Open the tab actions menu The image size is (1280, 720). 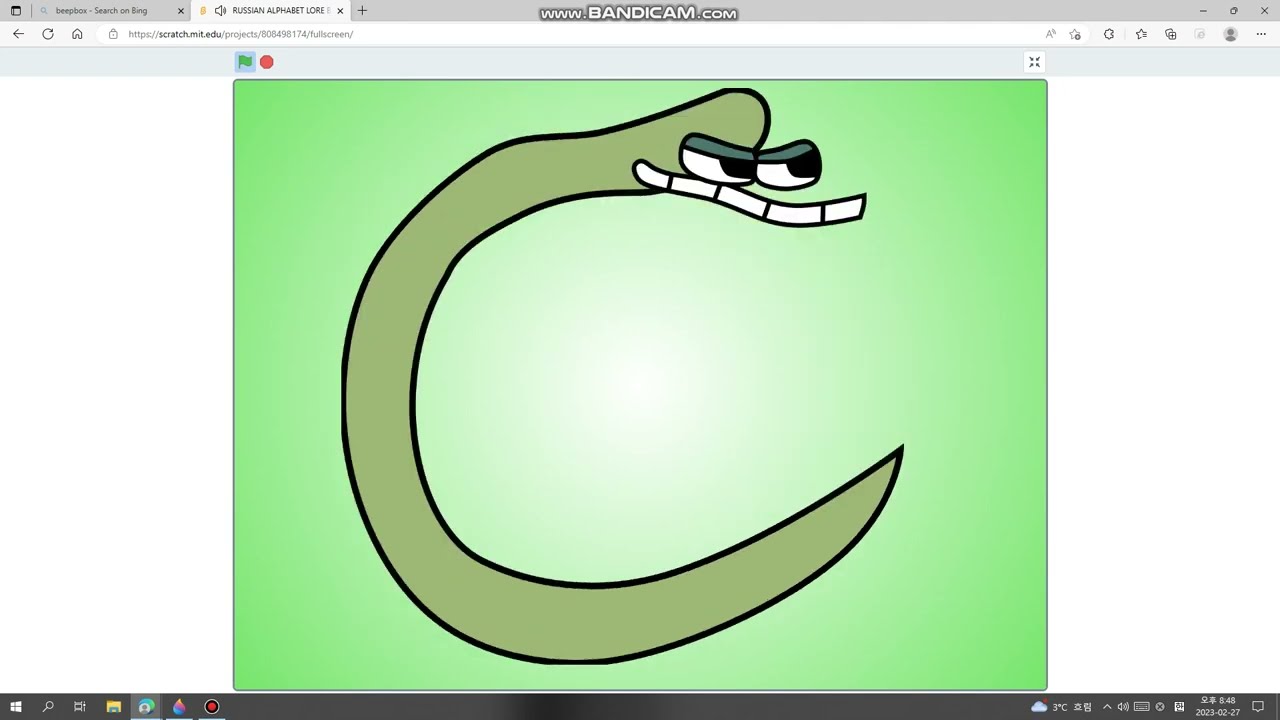click(x=15, y=11)
